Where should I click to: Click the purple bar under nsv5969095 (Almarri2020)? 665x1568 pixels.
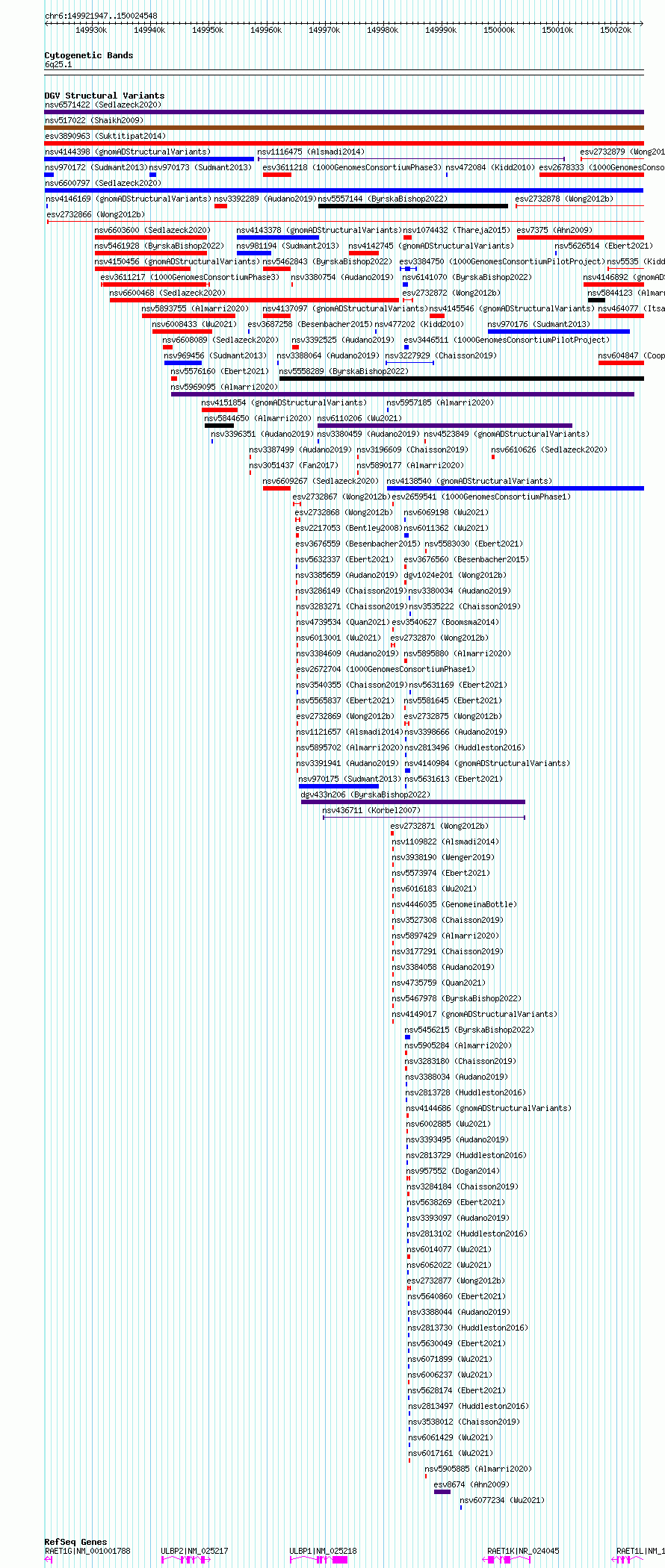point(403,394)
